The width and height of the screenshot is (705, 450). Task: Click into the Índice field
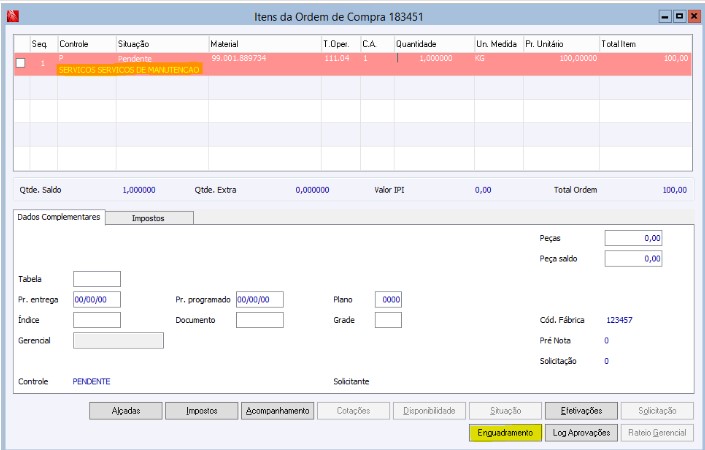point(97,320)
